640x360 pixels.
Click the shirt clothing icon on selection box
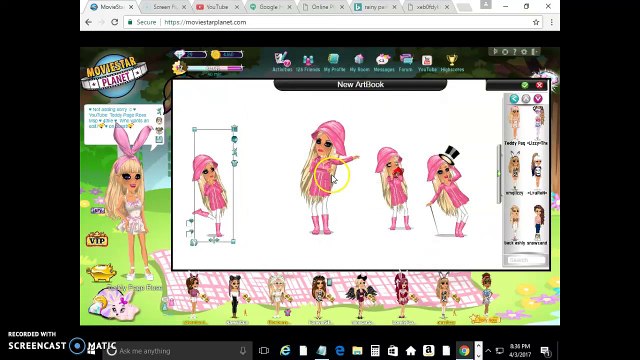(234, 163)
